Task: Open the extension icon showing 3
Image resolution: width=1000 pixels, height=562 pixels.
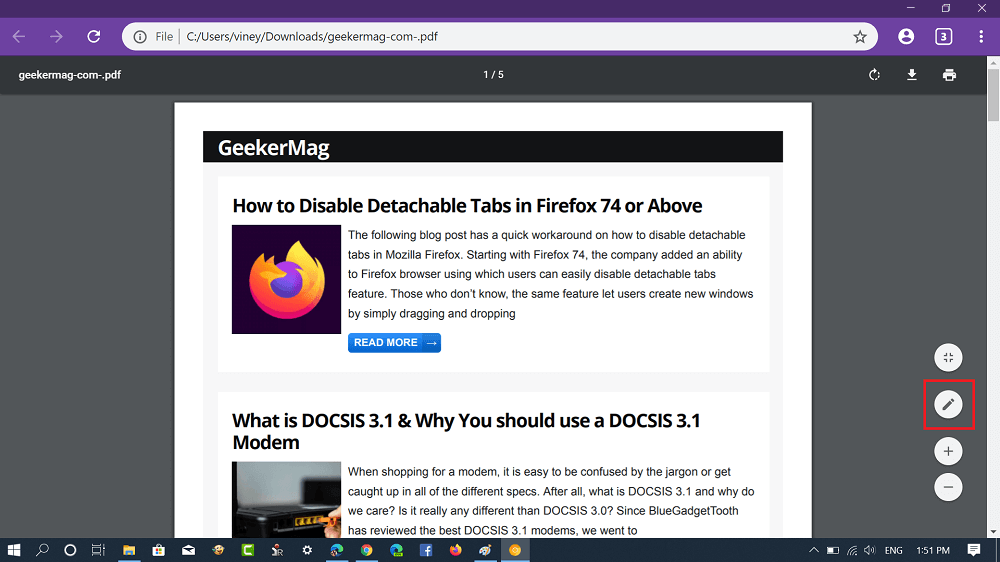Action: tap(944, 36)
